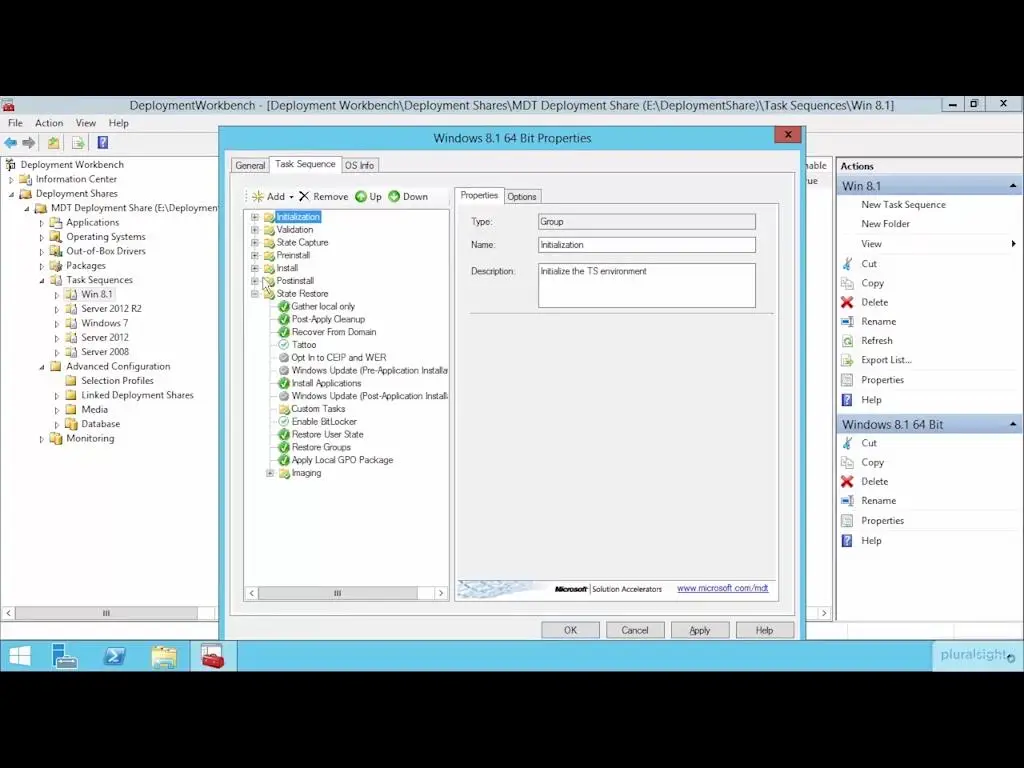Click the Refresh icon in Actions pane
1024x768 pixels.
pos(847,341)
